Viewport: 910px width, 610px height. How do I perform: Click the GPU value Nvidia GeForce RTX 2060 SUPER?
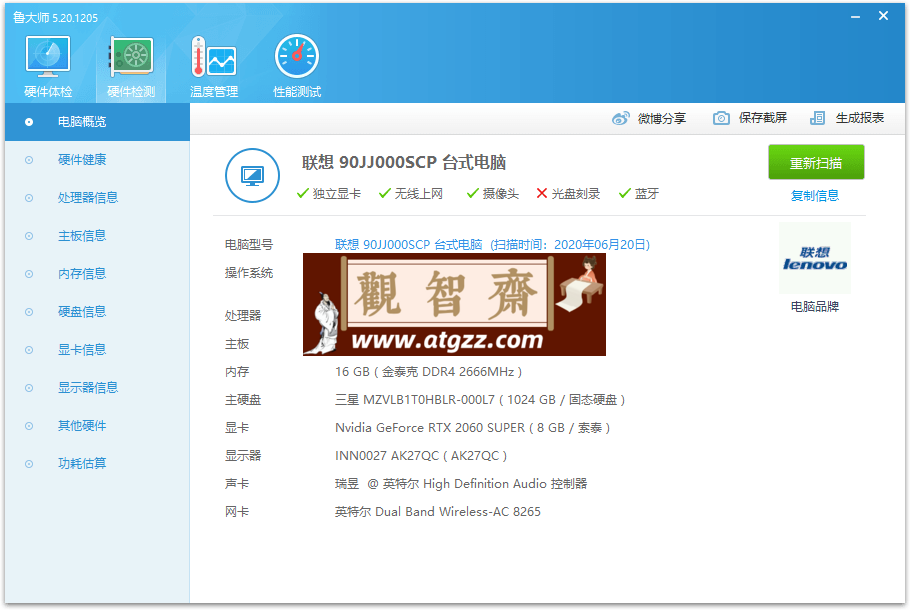(x=472, y=428)
